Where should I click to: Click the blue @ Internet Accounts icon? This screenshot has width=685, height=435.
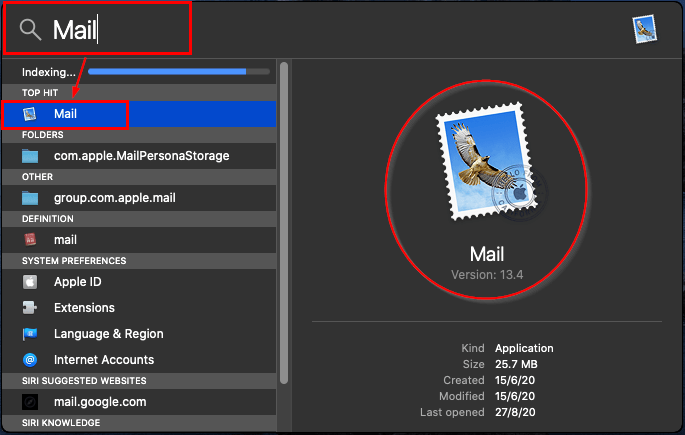(x=30, y=360)
